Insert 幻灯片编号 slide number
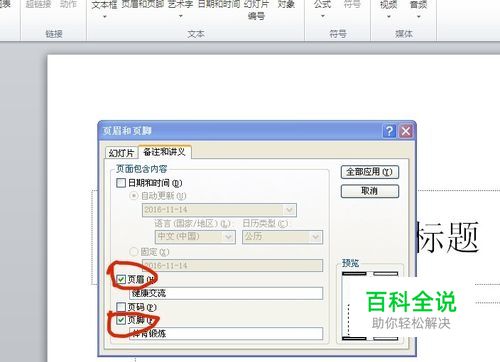Viewport: 500px width, 362px height. (x=256, y=9)
